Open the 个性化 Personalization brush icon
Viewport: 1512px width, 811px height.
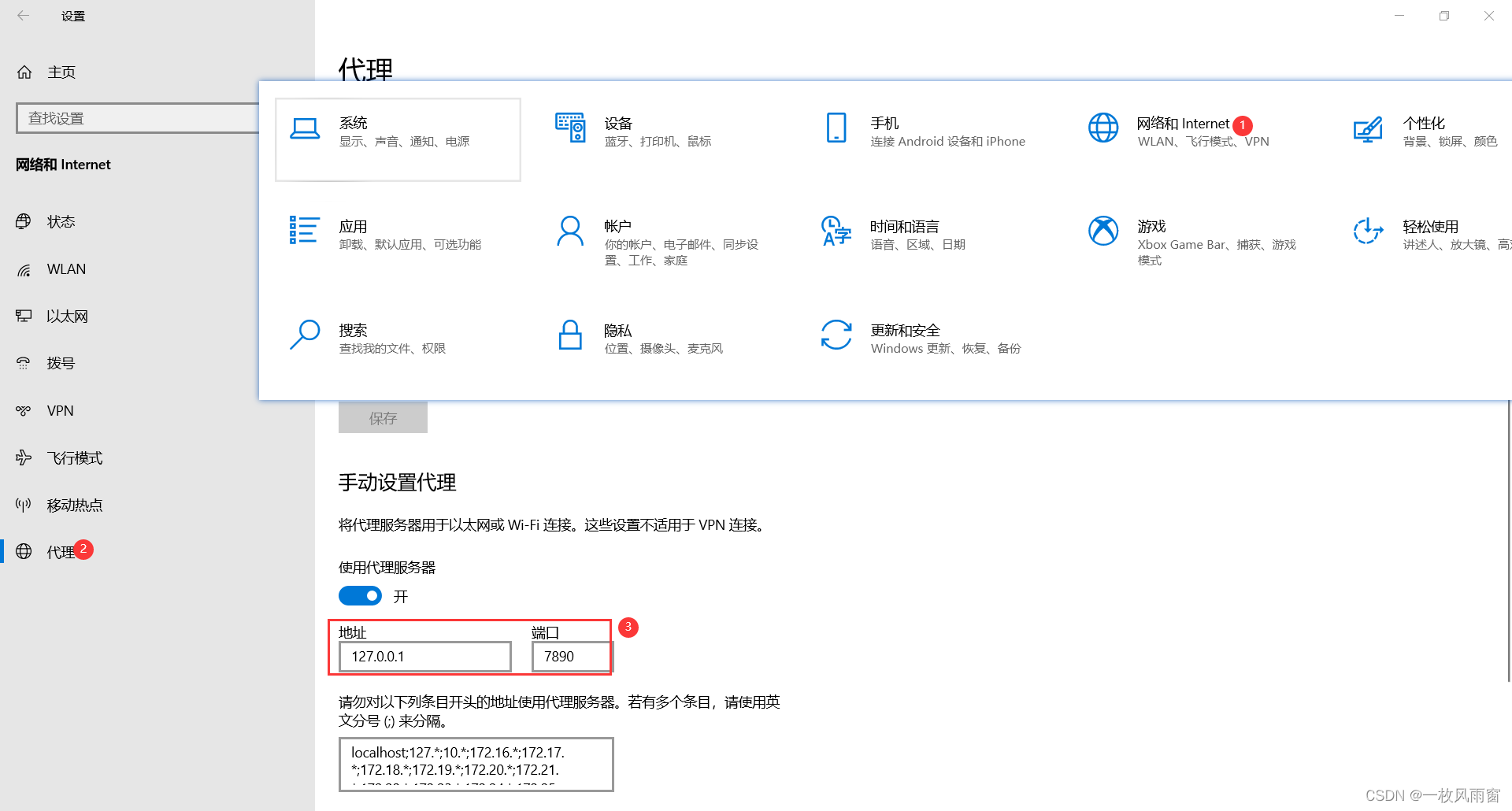pyautogui.click(x=1368, y=129)
